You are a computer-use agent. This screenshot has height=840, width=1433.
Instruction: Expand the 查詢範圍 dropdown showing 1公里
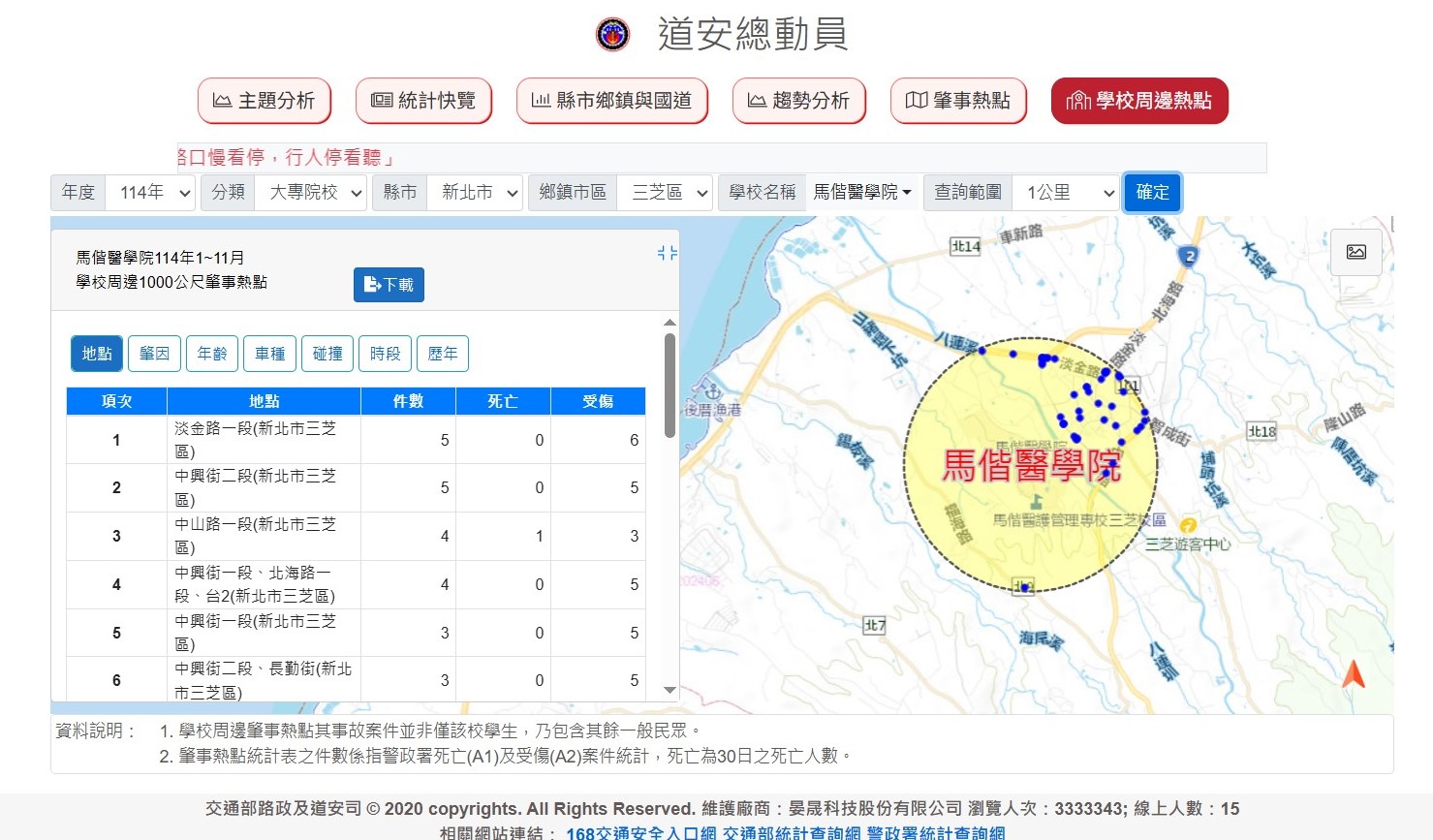coord(1065,192)
